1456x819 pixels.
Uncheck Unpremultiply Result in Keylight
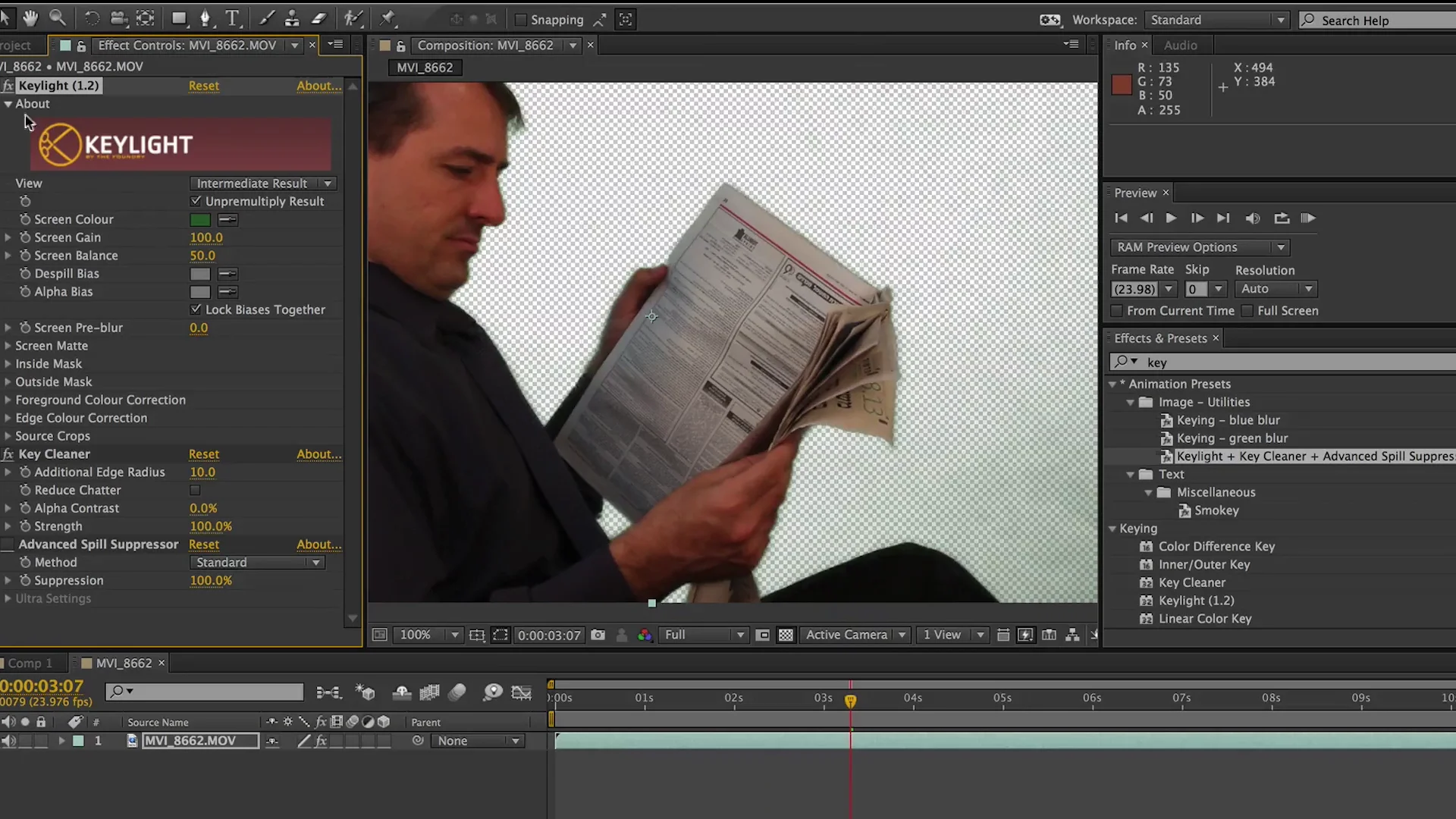pyautogui.click(x=196, y=201)
